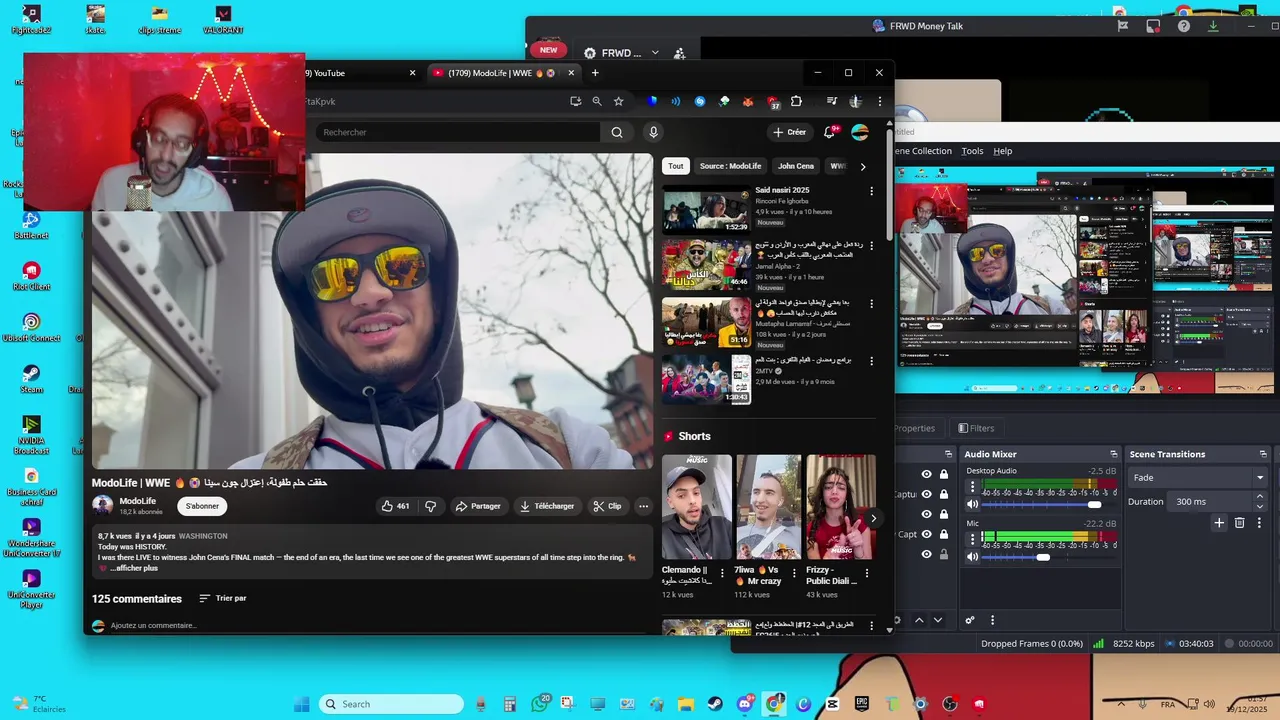Toggle lock on first OBS source
The height and width of the screenshot is (720, 1280).
click(943, 474)
